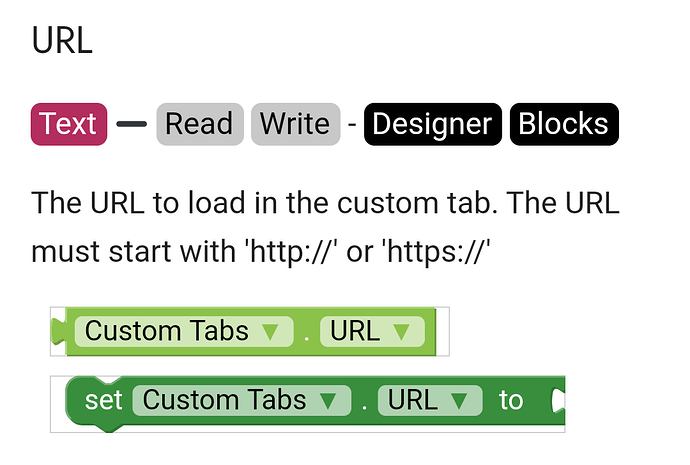Open URL property dropdown in getter block
The height and width of the screenshot is (465, 690).
(372, 331)
